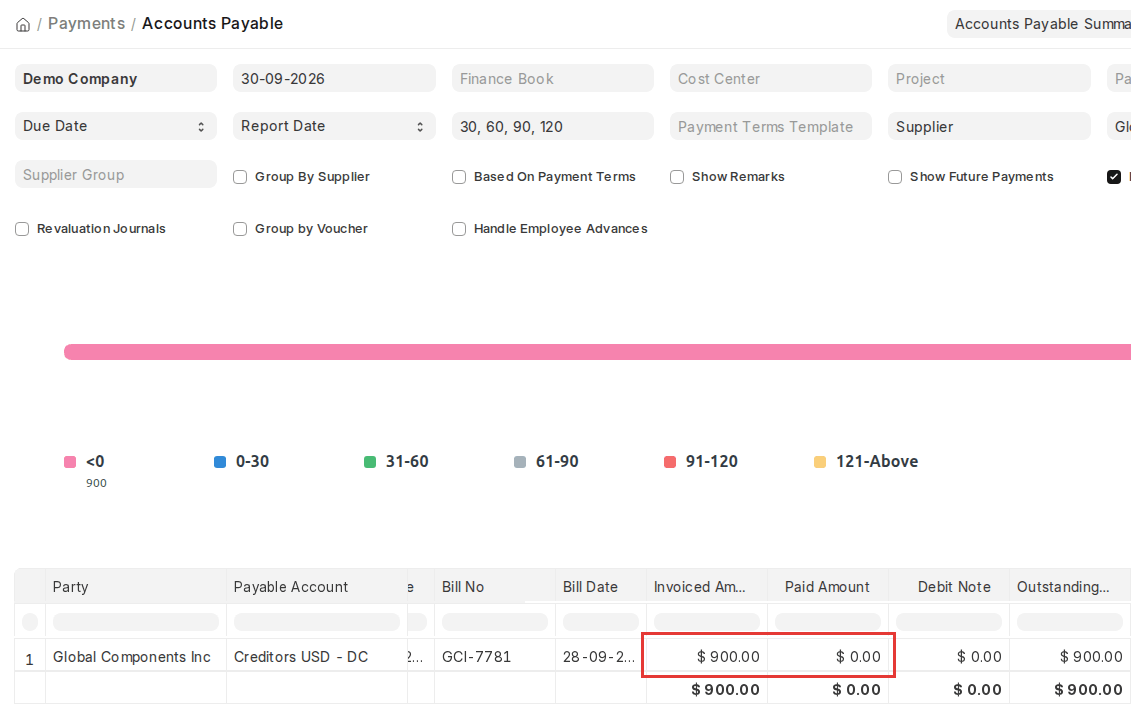The image size is (1131, 712).
Task: Toggle the 61-90 grey legend swatch
Action: [520, 462]
